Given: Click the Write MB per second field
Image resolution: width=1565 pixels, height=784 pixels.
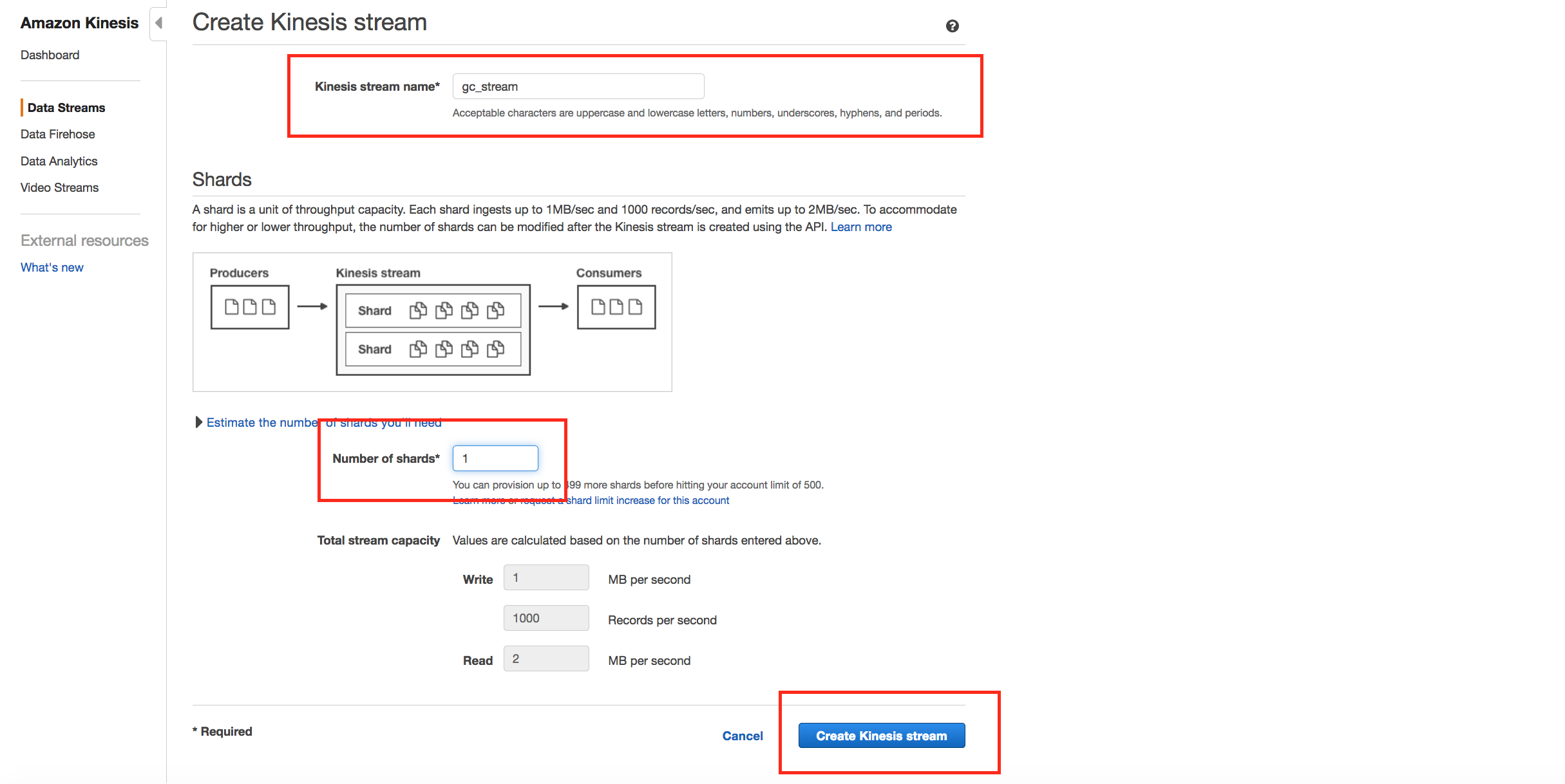Looking at the screenshot, I should (x=545, y=578).
